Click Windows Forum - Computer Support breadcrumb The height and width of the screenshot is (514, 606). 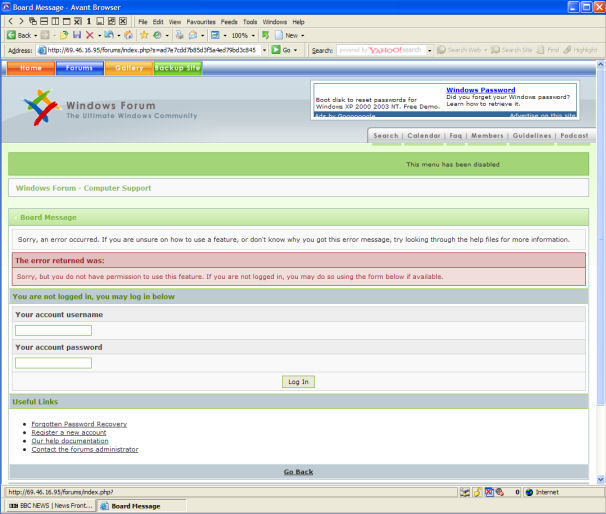(x=83, y=188)
